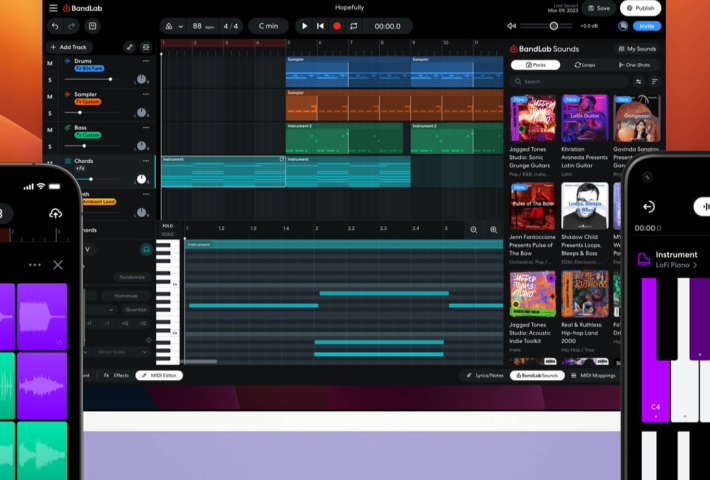Zoom in the MIDI editor with magnifier-plus
This screenshot has width=710, height=480.
492,230
